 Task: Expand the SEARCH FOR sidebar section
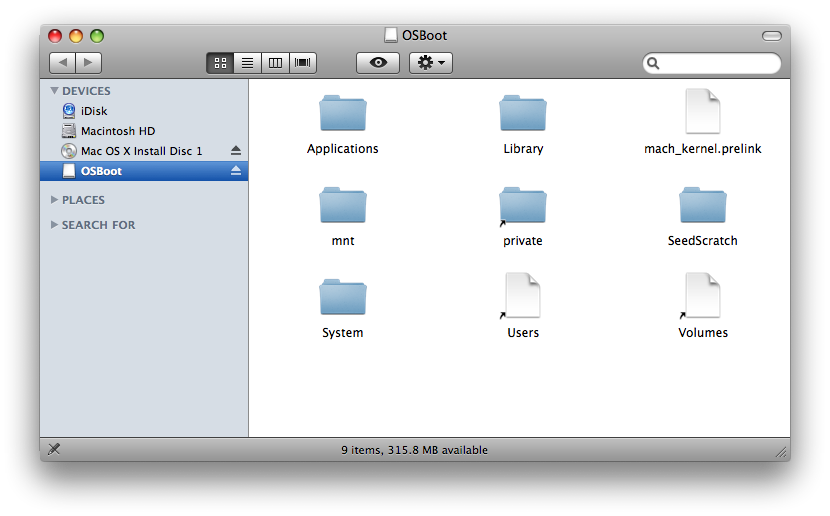pyautogui.click(x=54, y=225)
